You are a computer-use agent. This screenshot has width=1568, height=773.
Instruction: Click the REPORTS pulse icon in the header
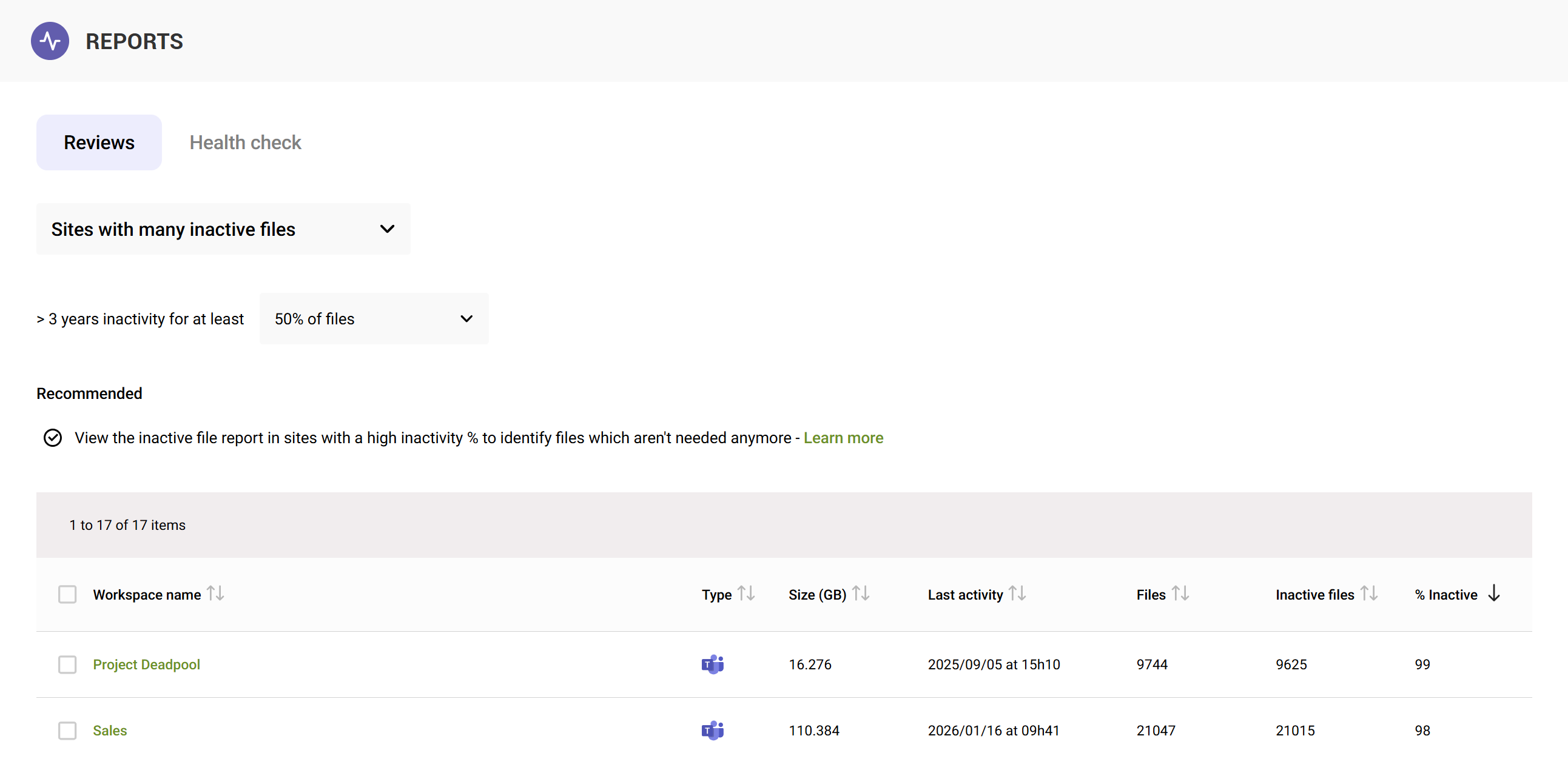tap(49, 41)
